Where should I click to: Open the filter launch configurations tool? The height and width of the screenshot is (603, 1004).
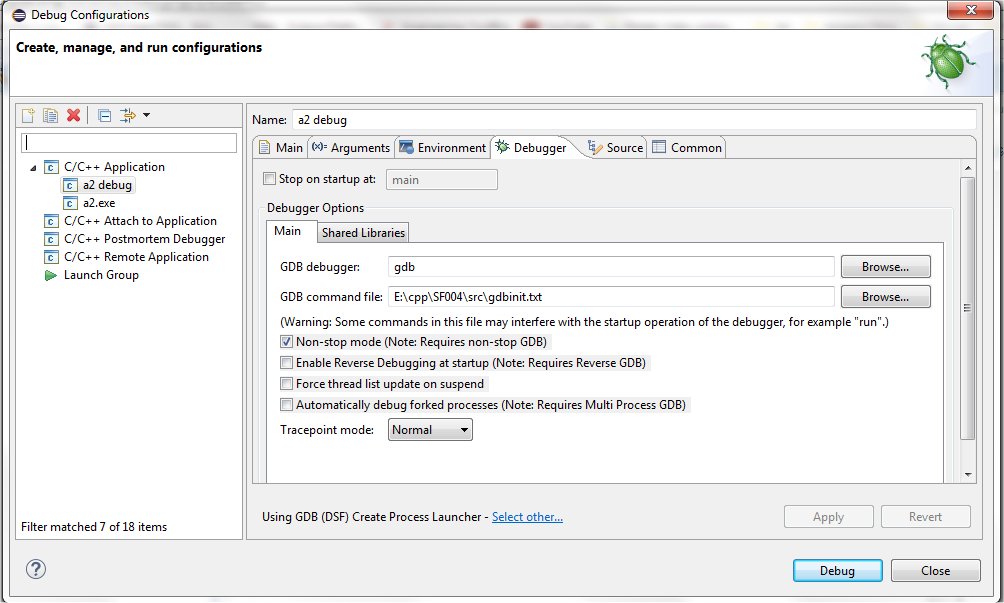126,115
